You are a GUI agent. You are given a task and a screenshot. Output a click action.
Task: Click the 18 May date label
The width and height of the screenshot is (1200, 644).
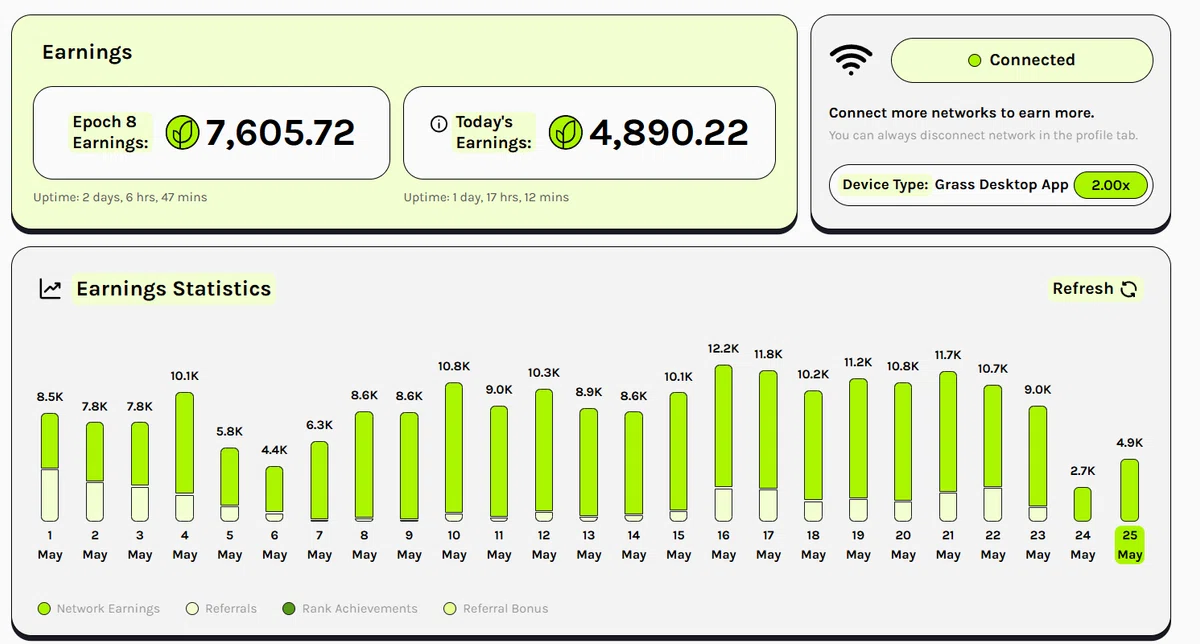pyautogui.click(x=813, y=545)
